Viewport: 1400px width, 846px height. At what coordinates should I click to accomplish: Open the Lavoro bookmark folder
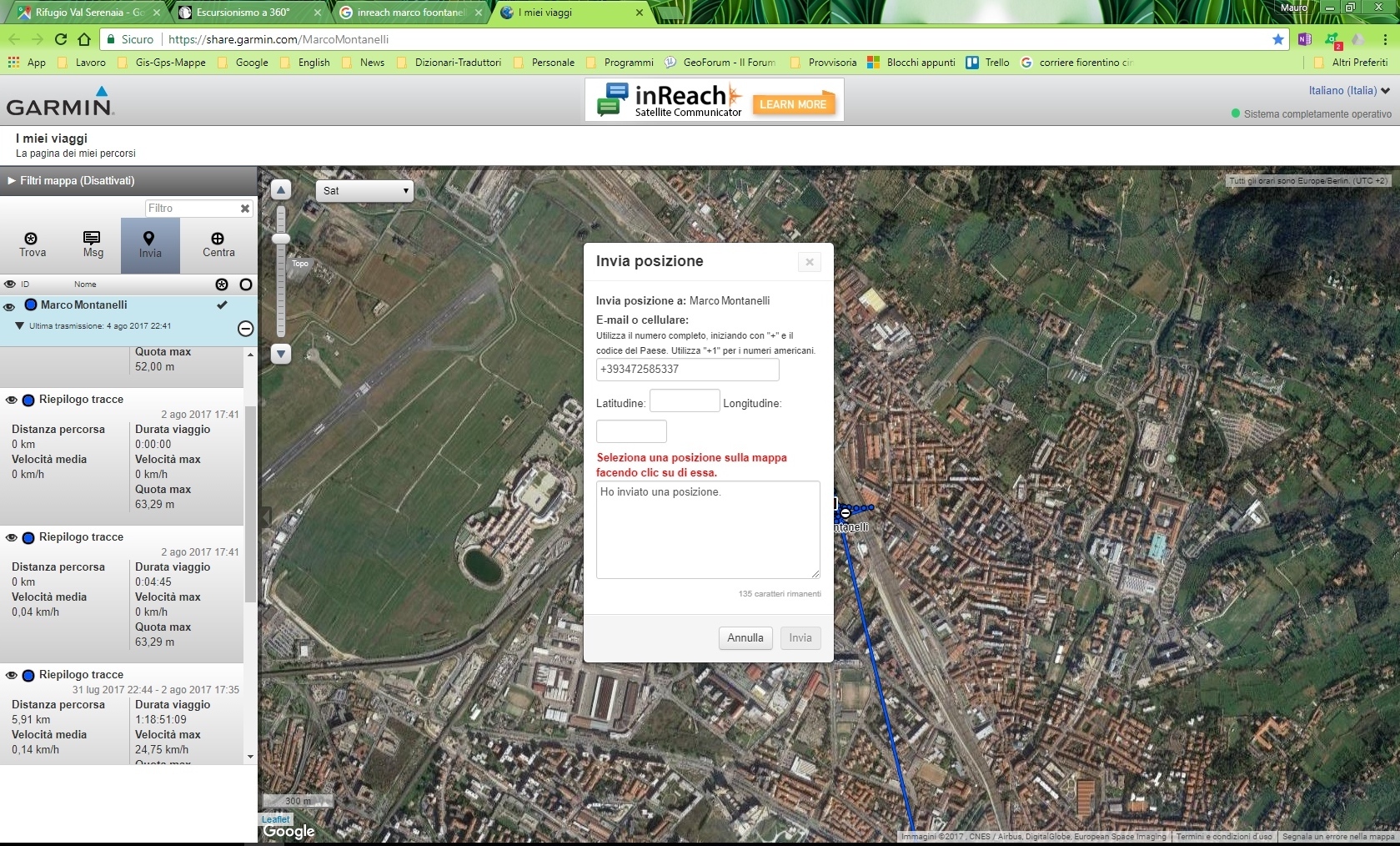click(x=82, y=63)
